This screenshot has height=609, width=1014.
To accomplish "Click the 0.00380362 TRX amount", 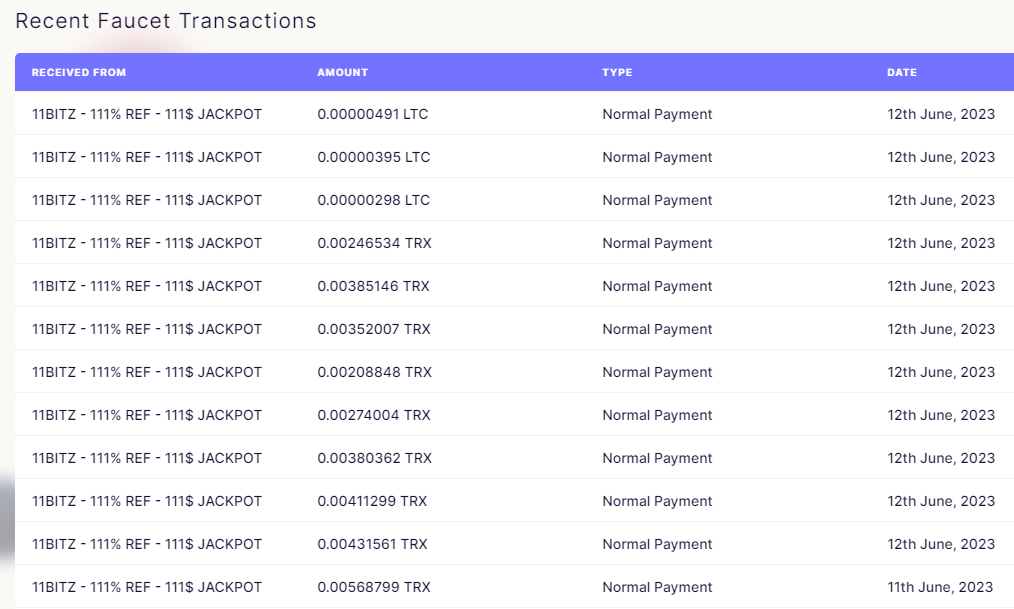I will click(x=374, y=458).
